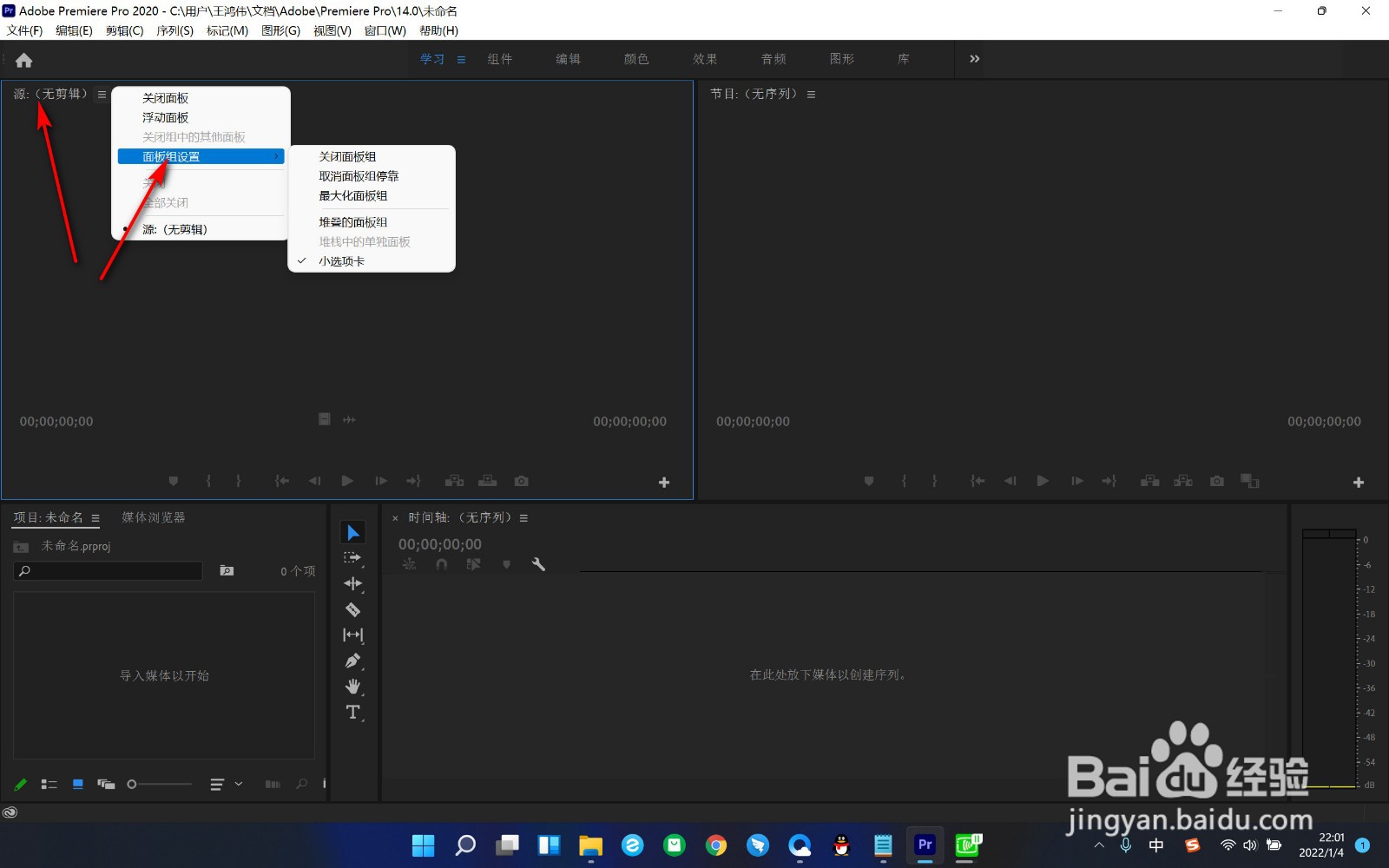Select the Ripple Edit tool
Screen dimensions: 1389x868
[352, 583]
